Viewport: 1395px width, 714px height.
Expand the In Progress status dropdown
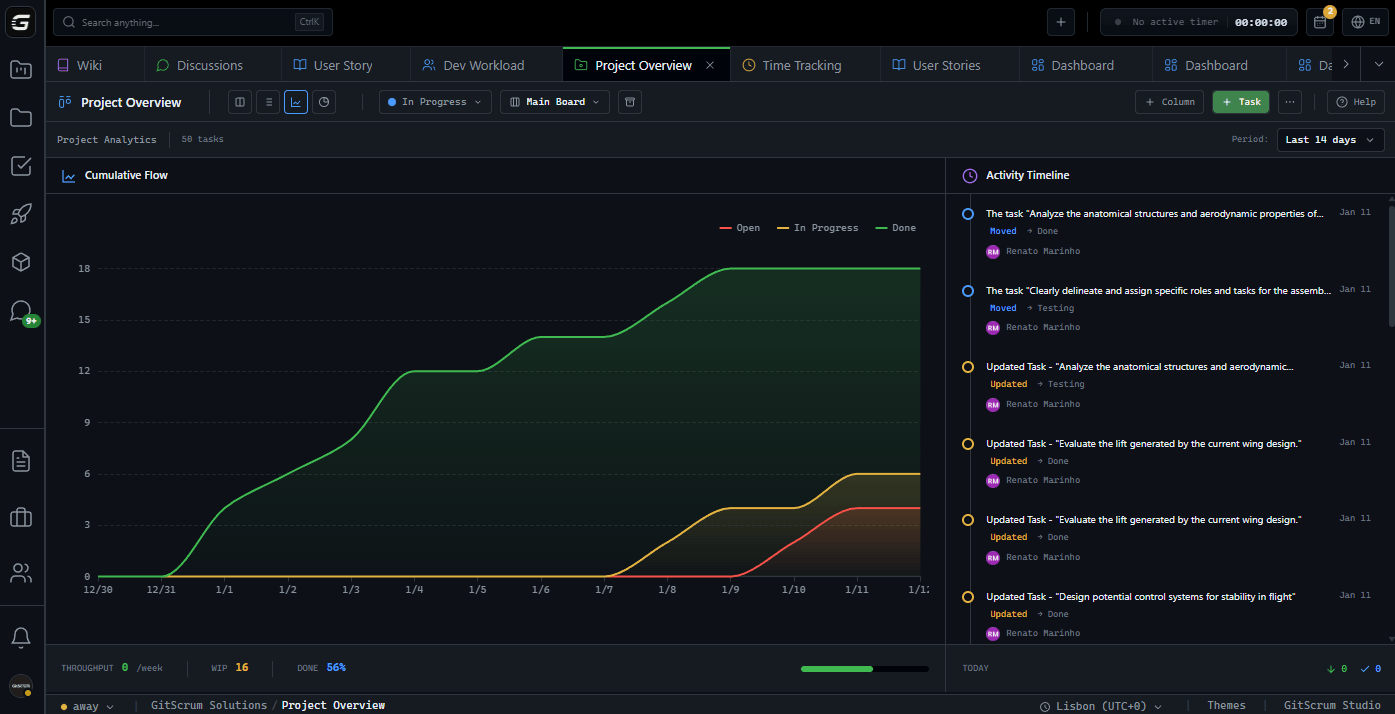click(435, 102)
